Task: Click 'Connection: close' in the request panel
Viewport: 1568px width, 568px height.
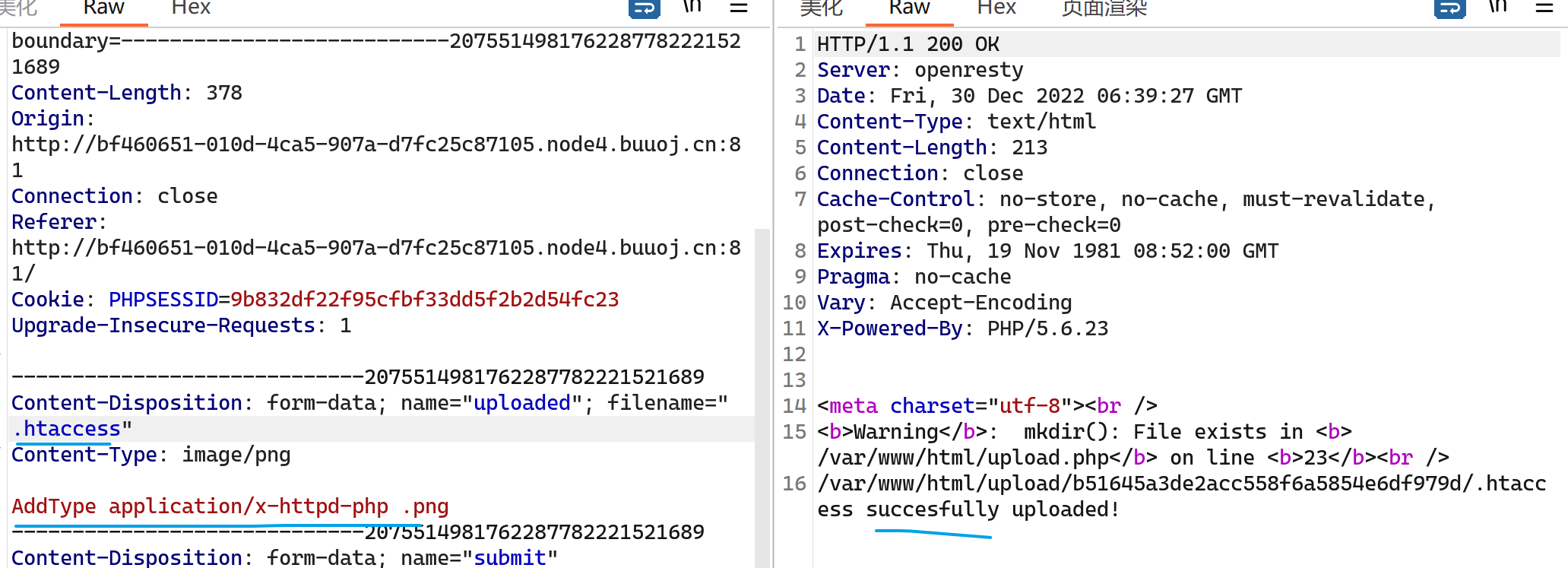Action: click(x=115, y=196)
